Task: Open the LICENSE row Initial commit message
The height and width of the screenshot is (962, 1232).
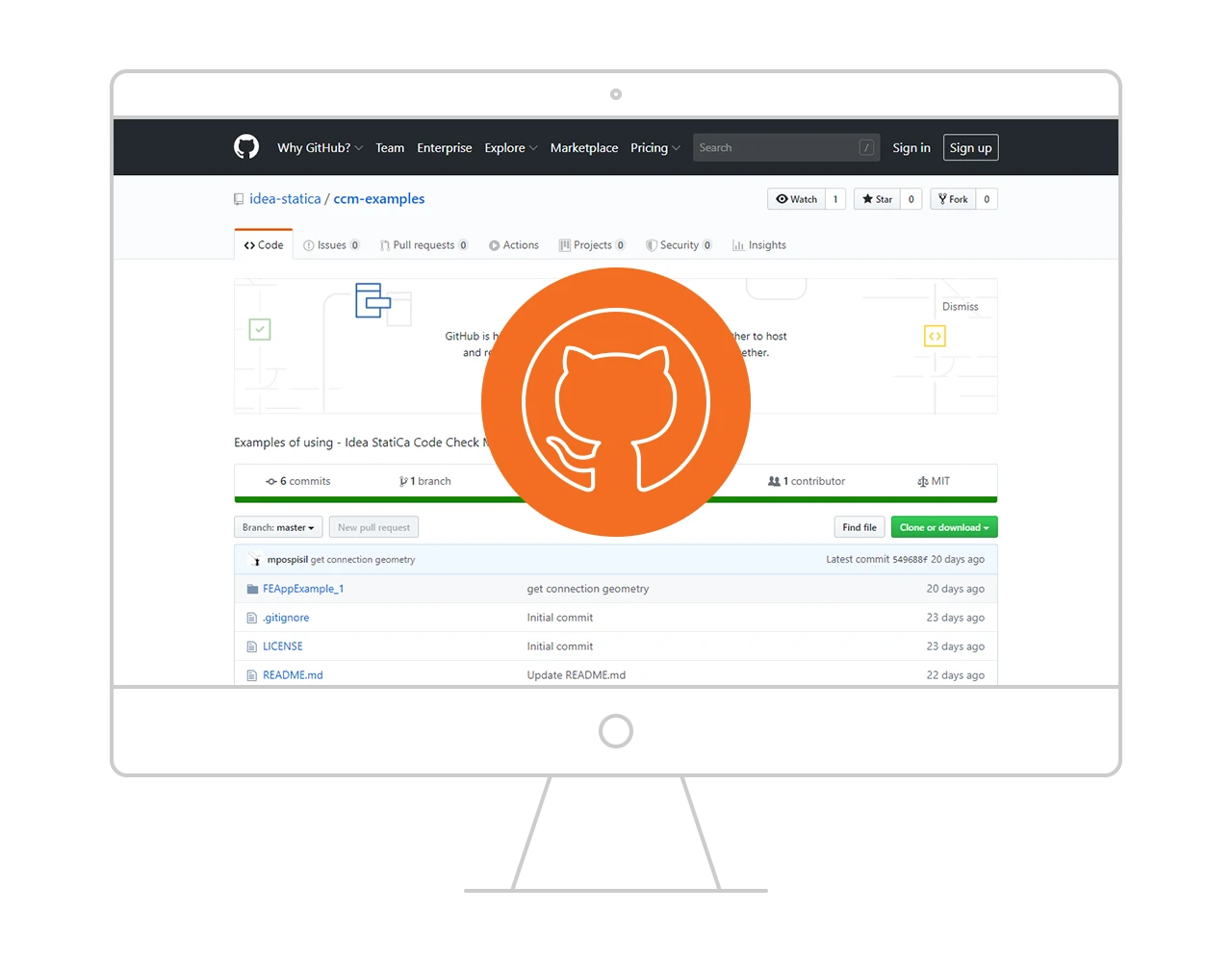Action: tap(560, 646)
